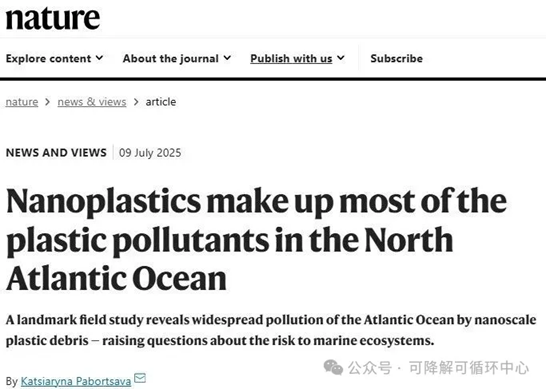
Task: Go to the nature breadcrumb link
Action: click(22, 102)
